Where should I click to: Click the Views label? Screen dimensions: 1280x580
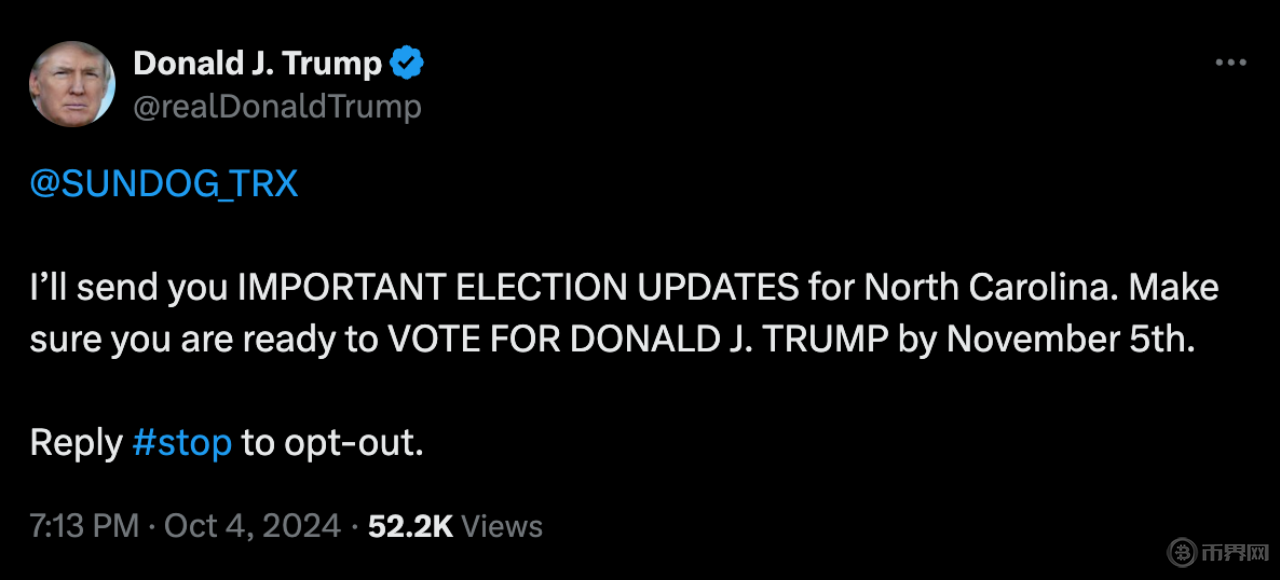tap(503, 526)
